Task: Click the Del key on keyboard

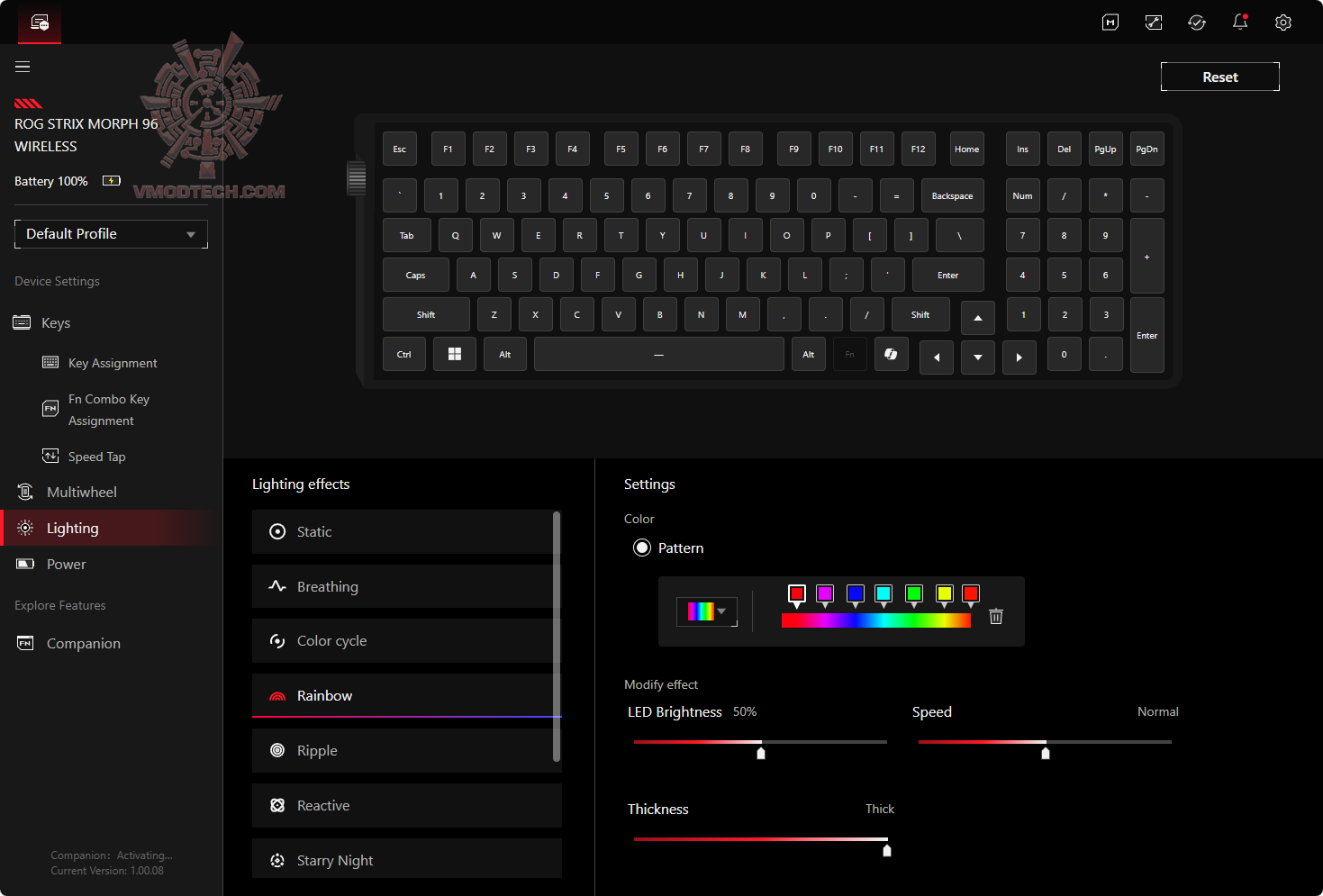Action: click(x=1065, y=149)
